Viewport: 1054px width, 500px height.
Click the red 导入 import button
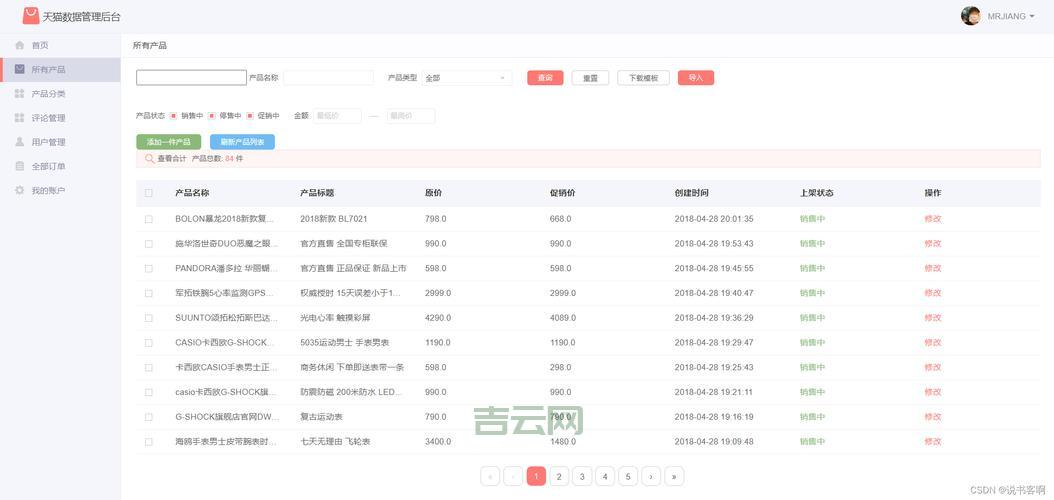pyautogui.click(x=696, y=78)
